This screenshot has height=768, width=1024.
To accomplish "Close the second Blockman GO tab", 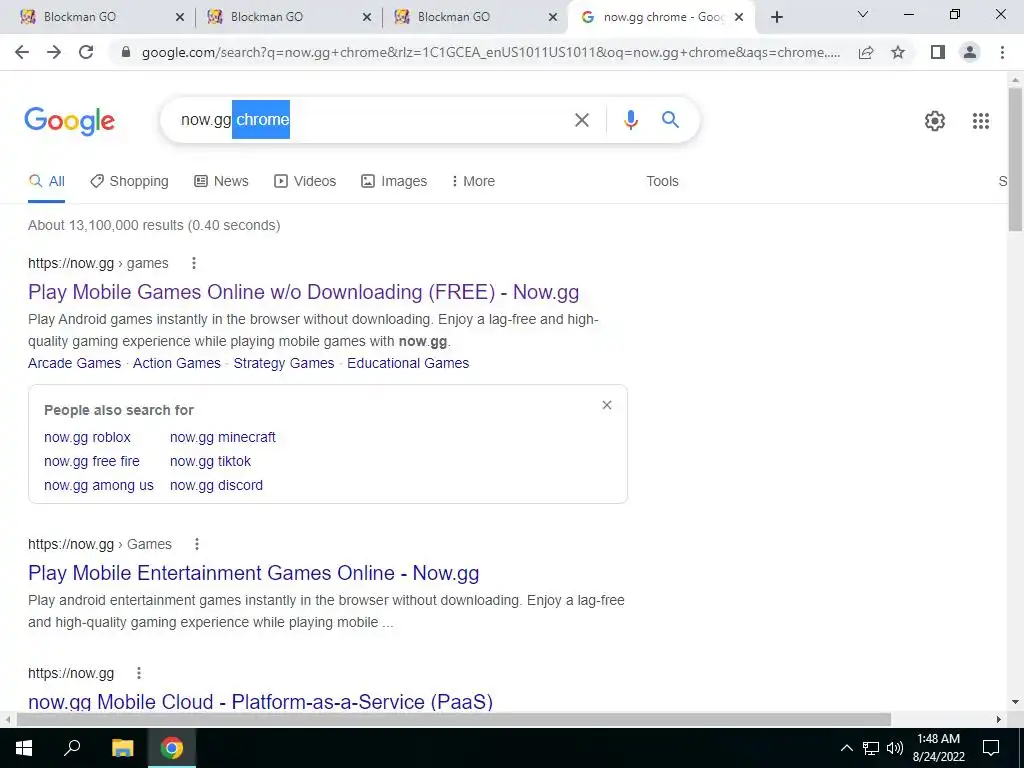I will (367, 17).
